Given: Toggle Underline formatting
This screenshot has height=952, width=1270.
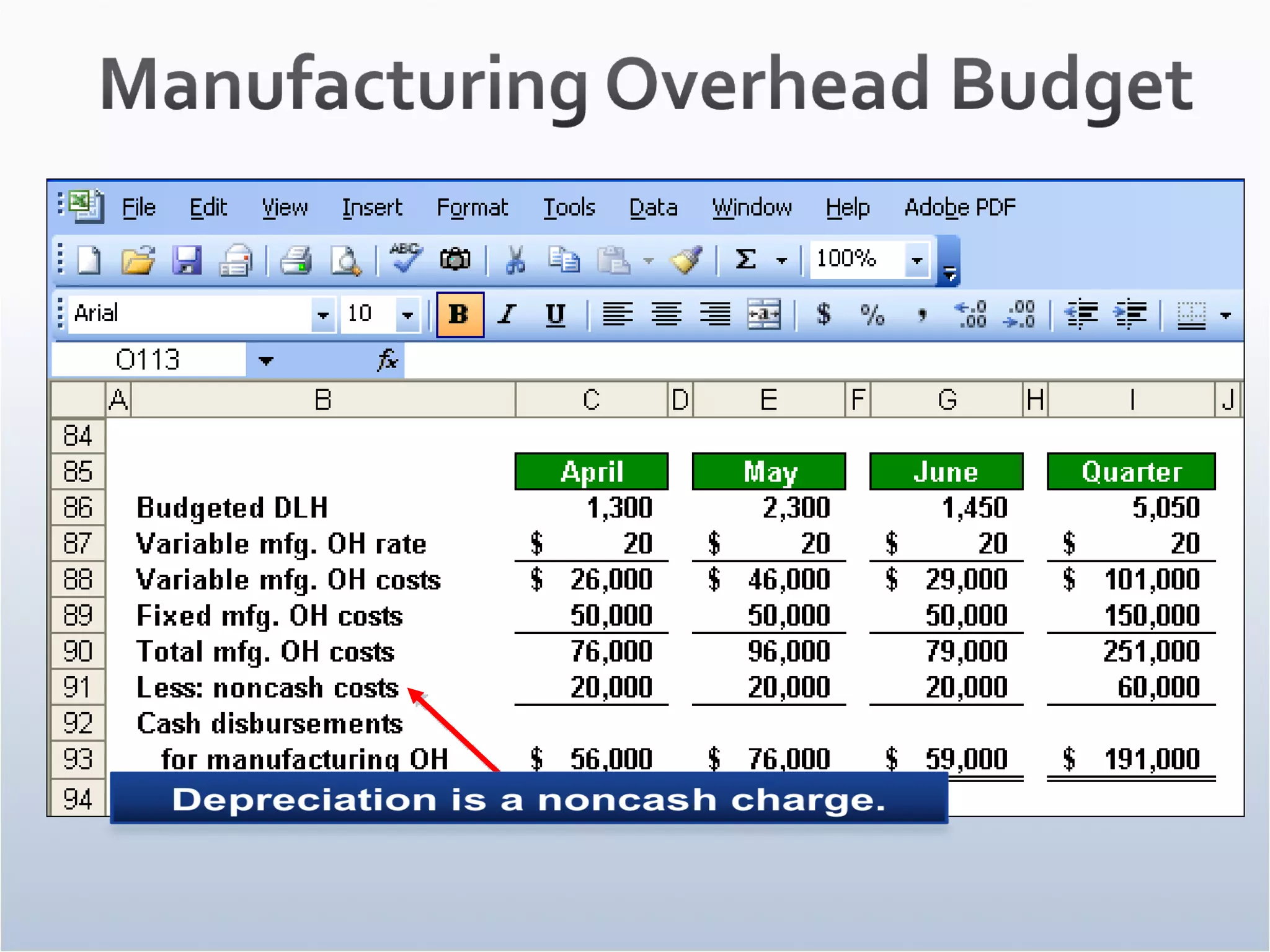Looking at the screenshot, I should point(555,314).
